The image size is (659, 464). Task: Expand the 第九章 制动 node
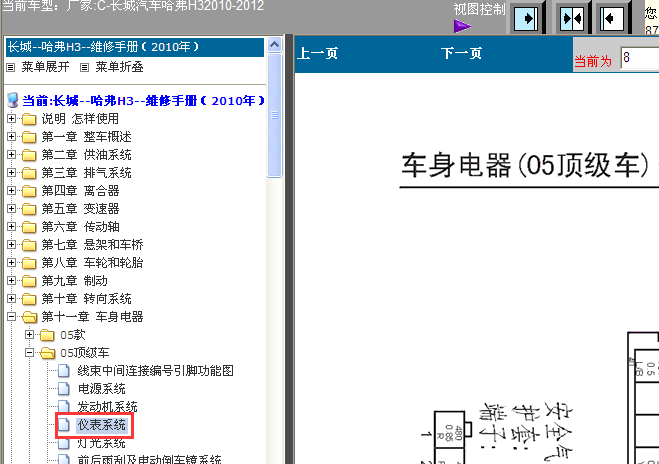[x=11, y=281]
